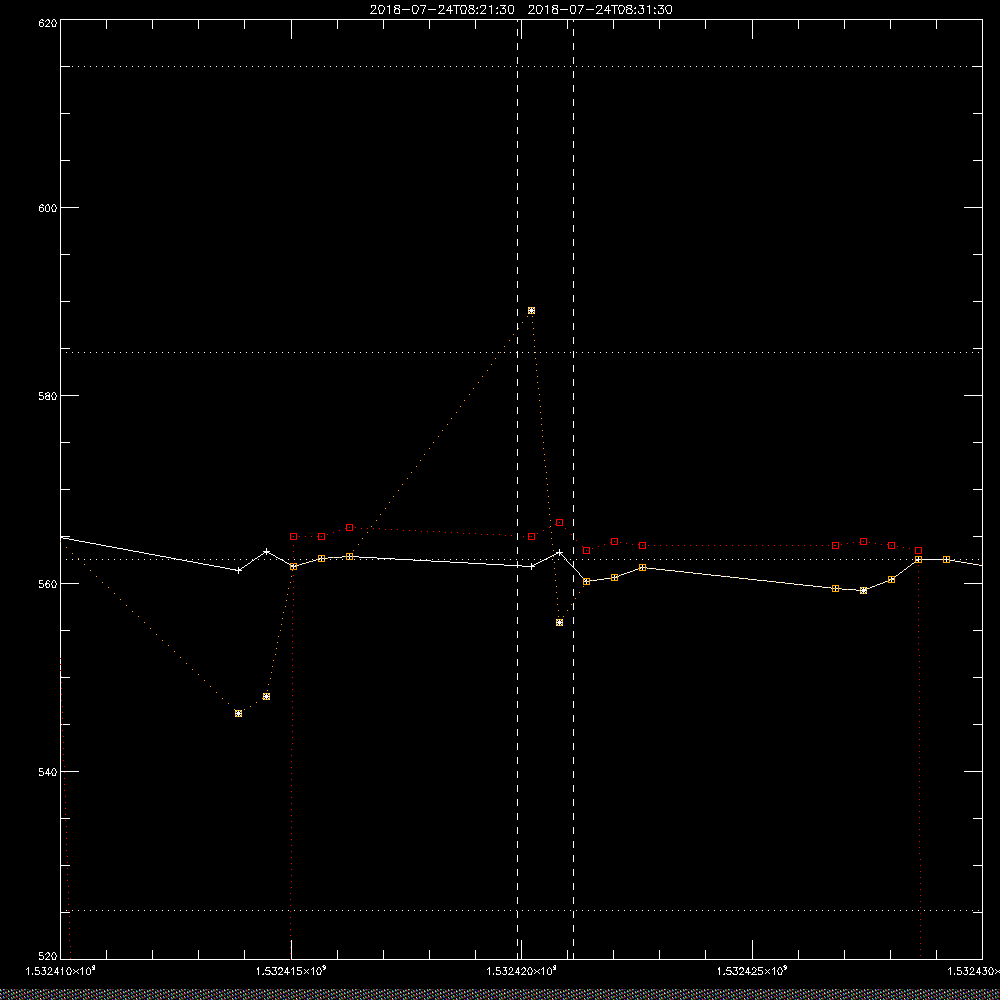Screen dimensions: 1000x1000
Task: Select the red square marker between the dashed lines
Action: (x=559, y=523)
